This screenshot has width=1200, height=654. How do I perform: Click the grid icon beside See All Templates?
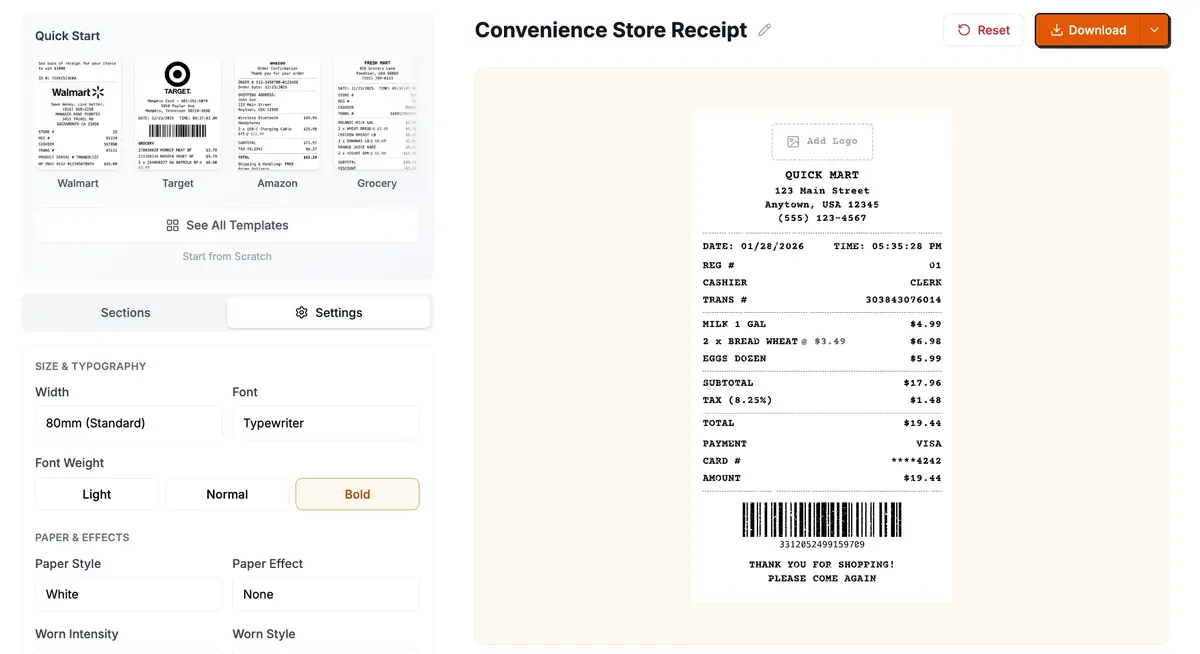pyautogui.click(x=171, y=225)
